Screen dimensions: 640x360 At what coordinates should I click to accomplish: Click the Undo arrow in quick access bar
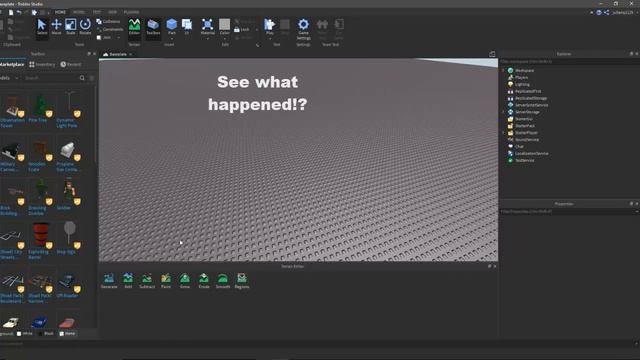click(x=19, y=12)
